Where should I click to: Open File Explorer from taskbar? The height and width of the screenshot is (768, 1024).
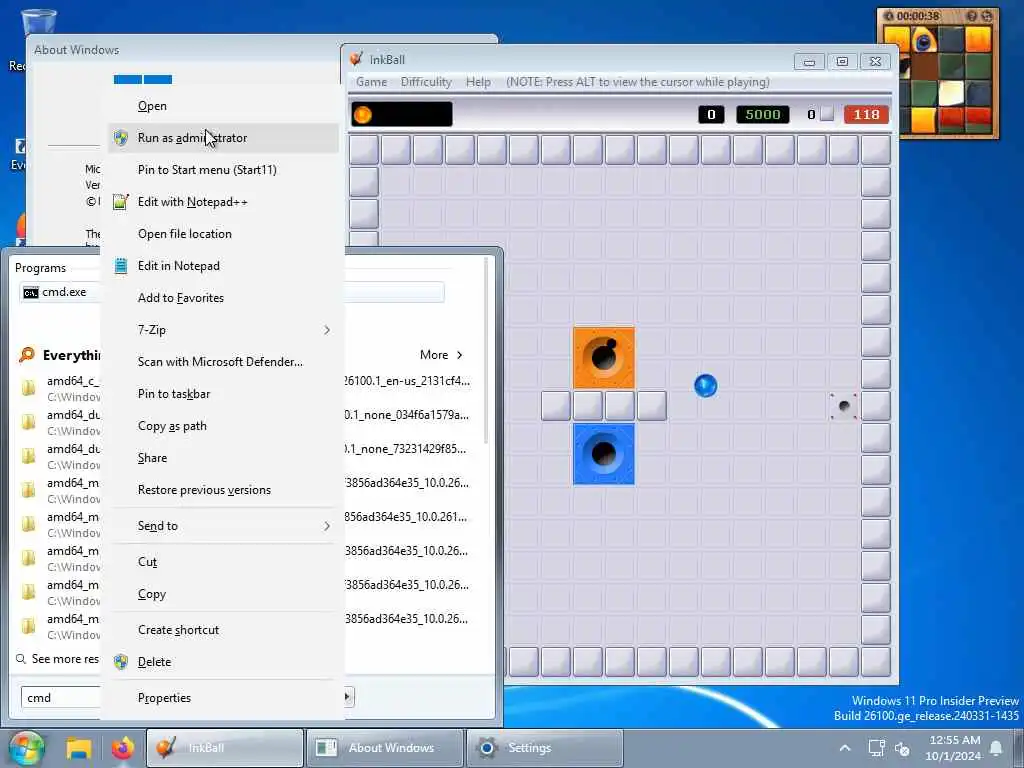pos(78,748)
